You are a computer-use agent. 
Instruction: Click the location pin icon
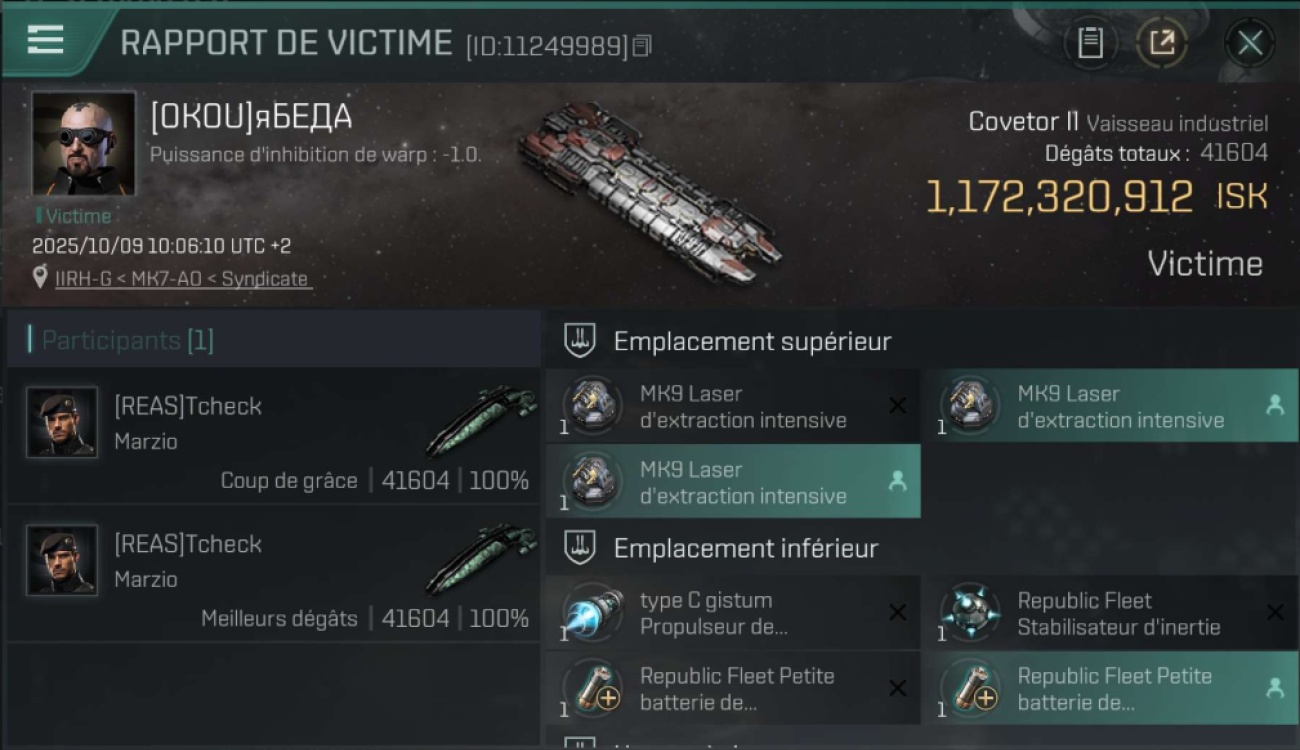40,277
